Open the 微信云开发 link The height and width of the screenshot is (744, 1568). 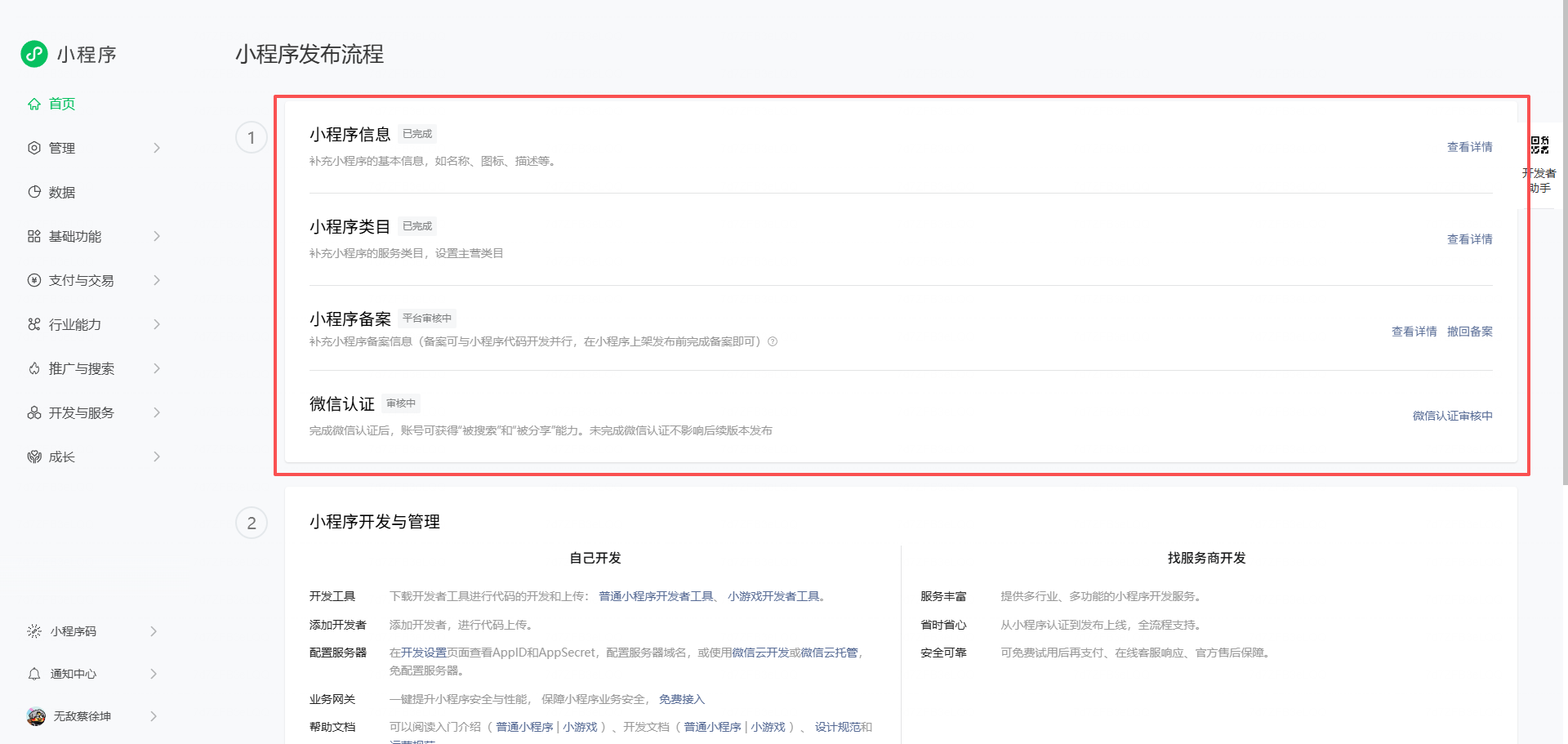(x=760, y=653)
